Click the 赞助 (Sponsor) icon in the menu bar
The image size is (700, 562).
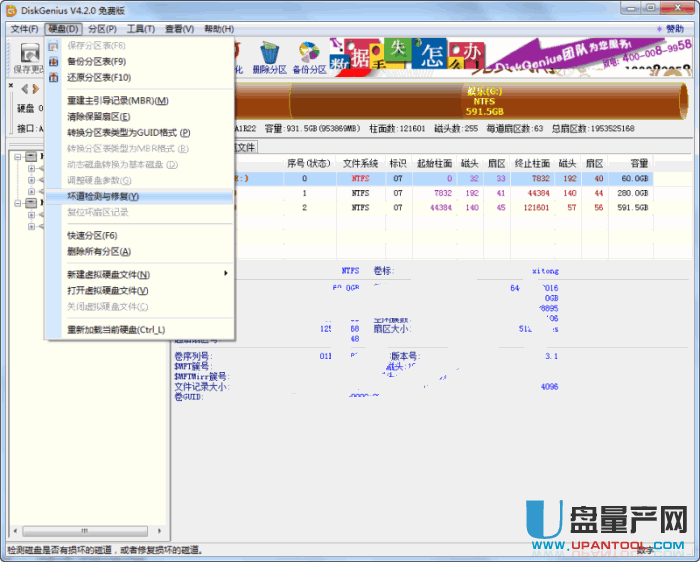tap(660, 29)
